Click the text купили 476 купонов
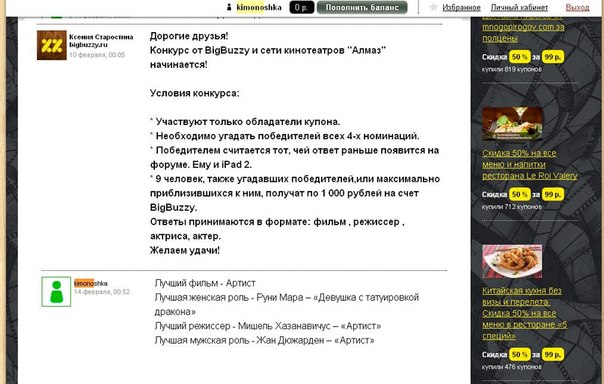Screen dimensions: 604x384 [512, 367]
